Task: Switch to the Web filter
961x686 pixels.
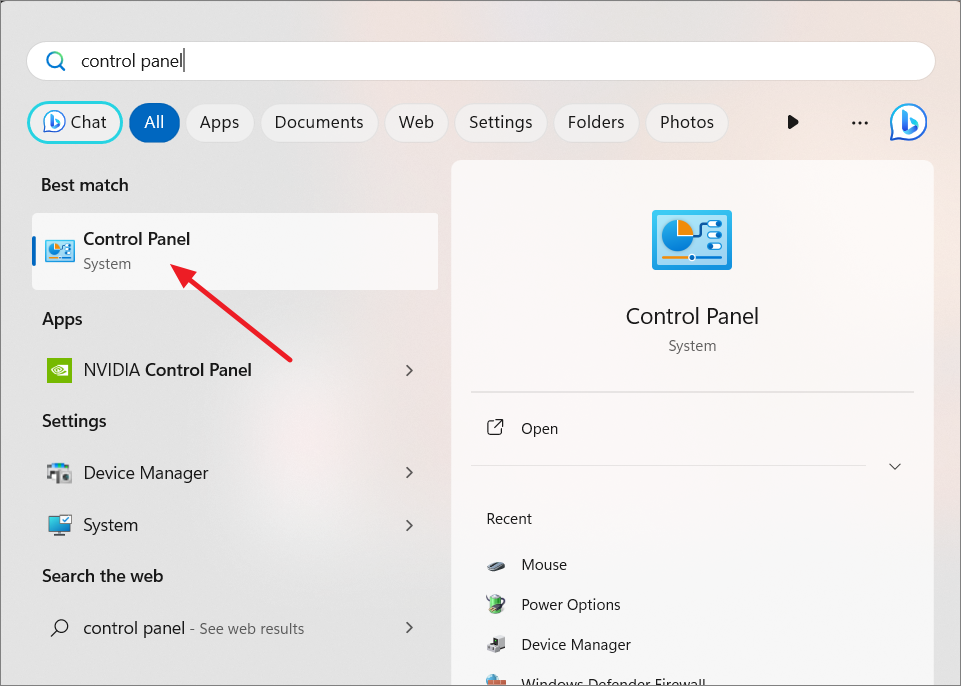Action: tap(416, 122)
